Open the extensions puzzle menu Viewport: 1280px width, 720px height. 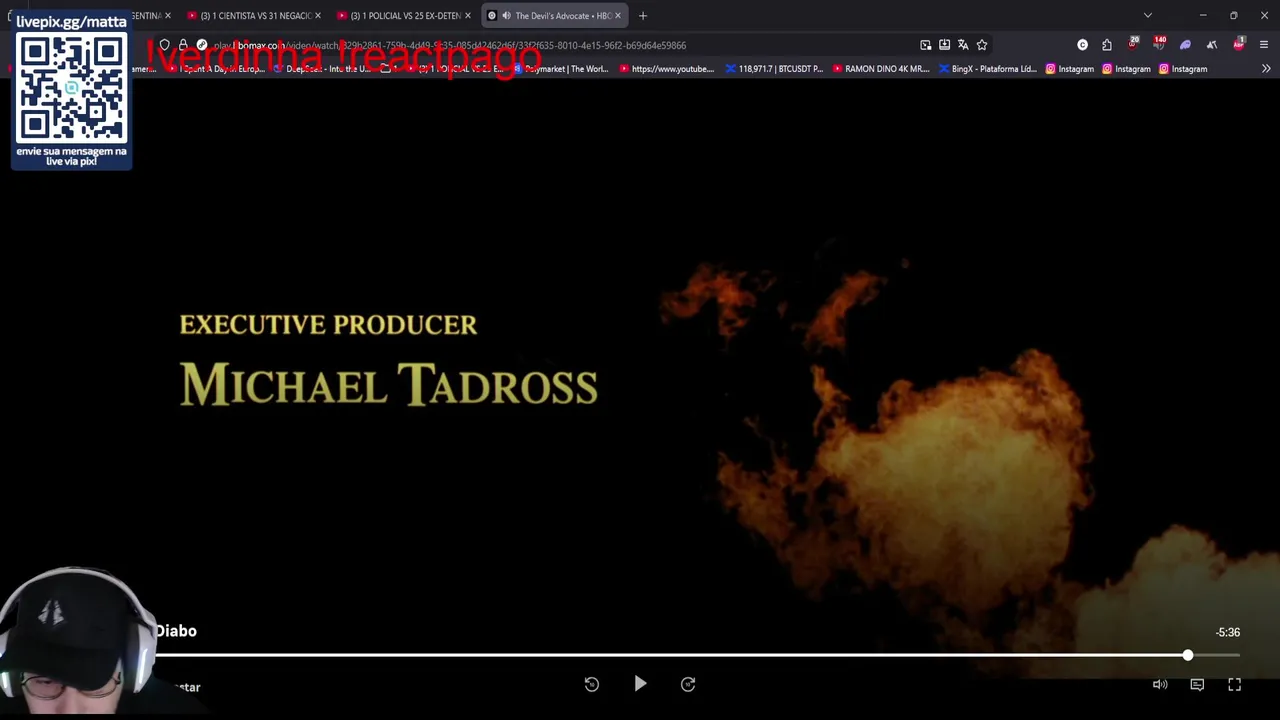[x=1107, y=45]
